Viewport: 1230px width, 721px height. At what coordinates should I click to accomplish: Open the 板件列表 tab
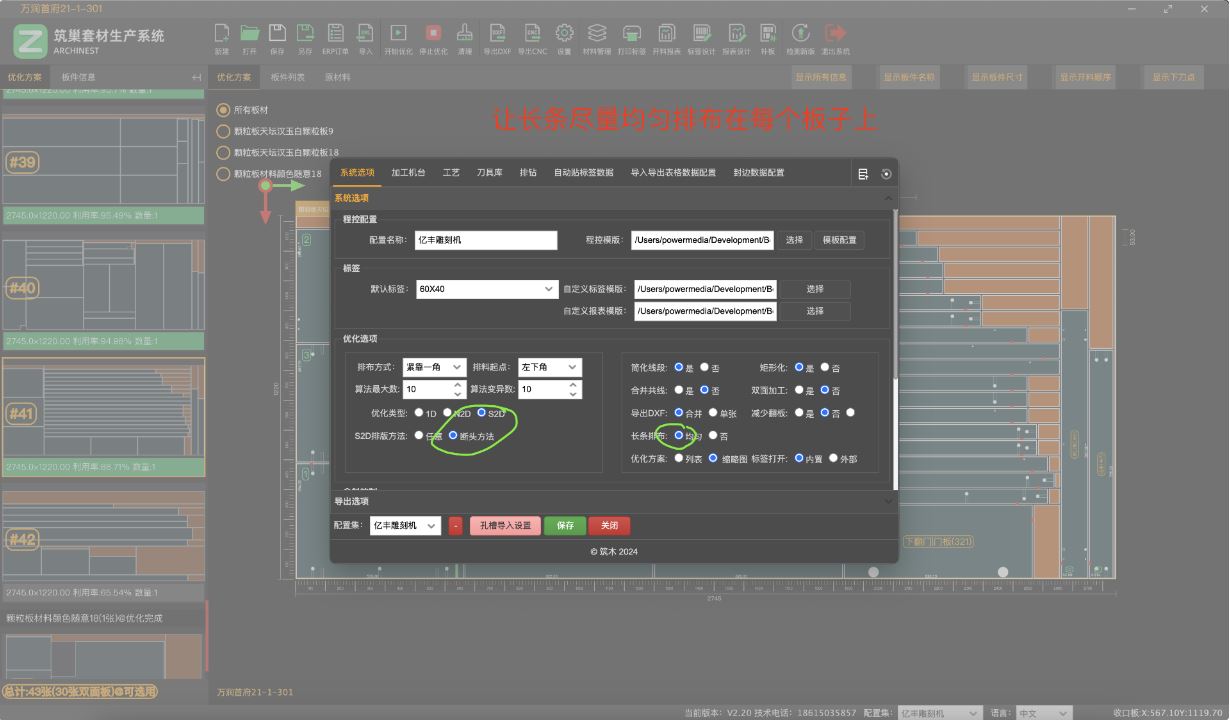(288, 77)
